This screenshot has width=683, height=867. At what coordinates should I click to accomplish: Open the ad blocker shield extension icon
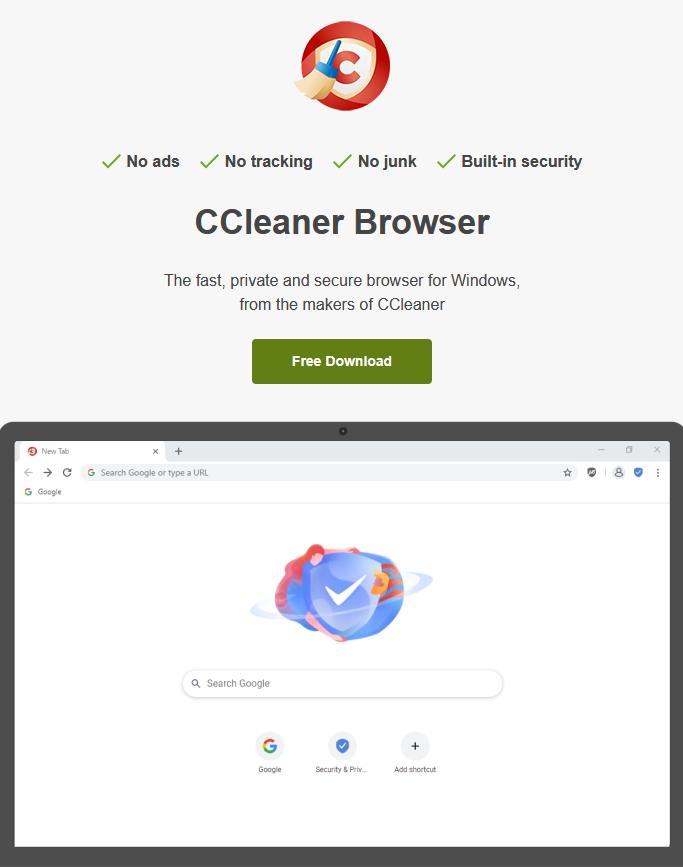pyautogui.click(x=592, y=472)
